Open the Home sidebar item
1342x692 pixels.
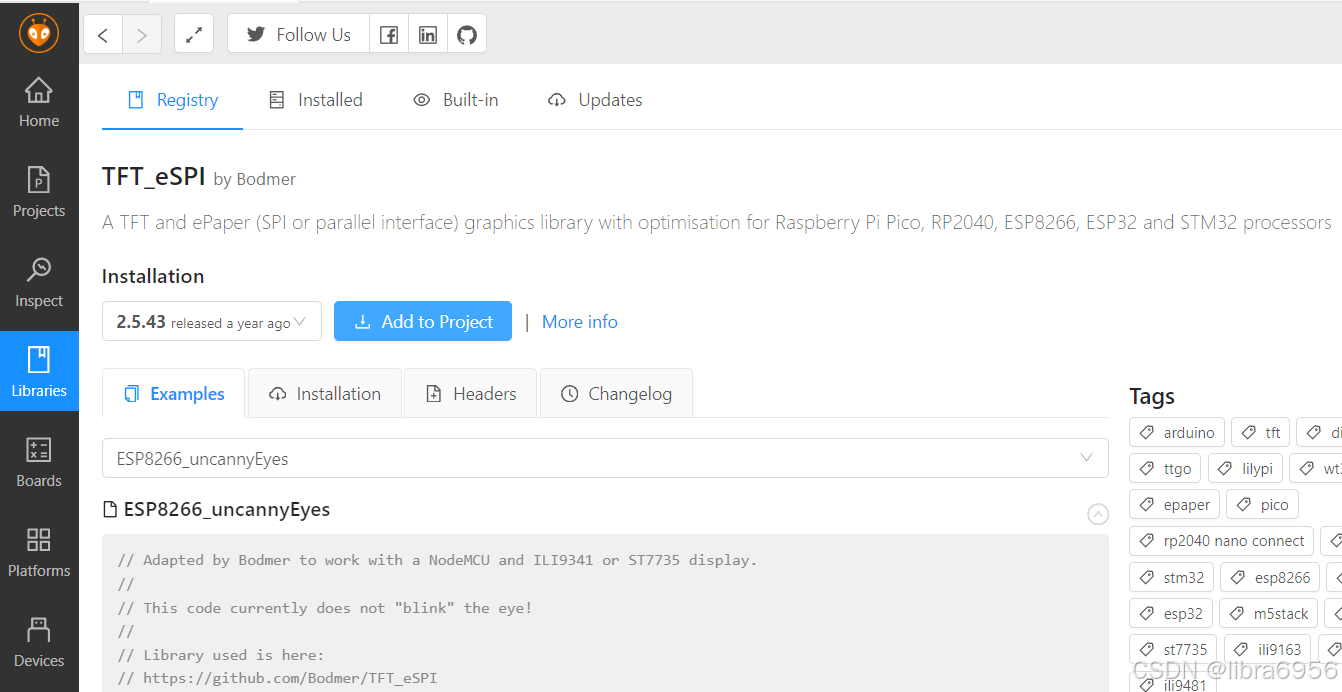[x=39, y=102]
